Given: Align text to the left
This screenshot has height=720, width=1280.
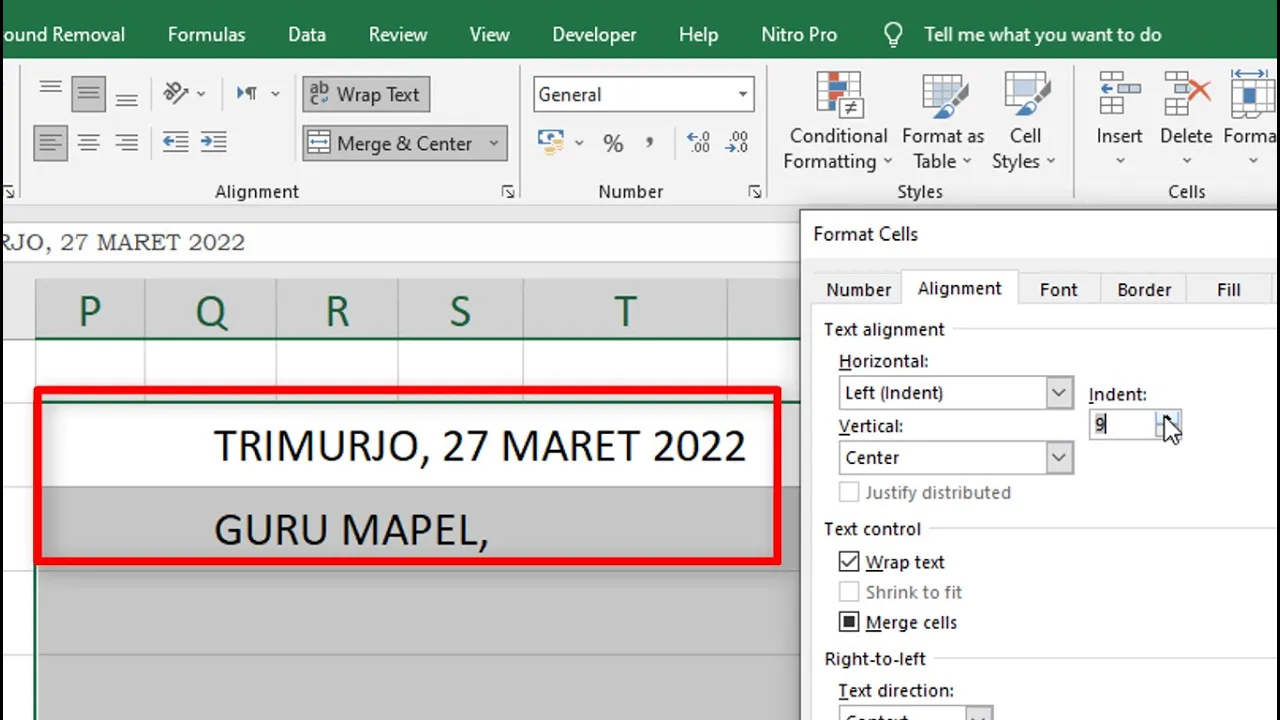Looking at the screenshot, I should (x=51, y=143).
